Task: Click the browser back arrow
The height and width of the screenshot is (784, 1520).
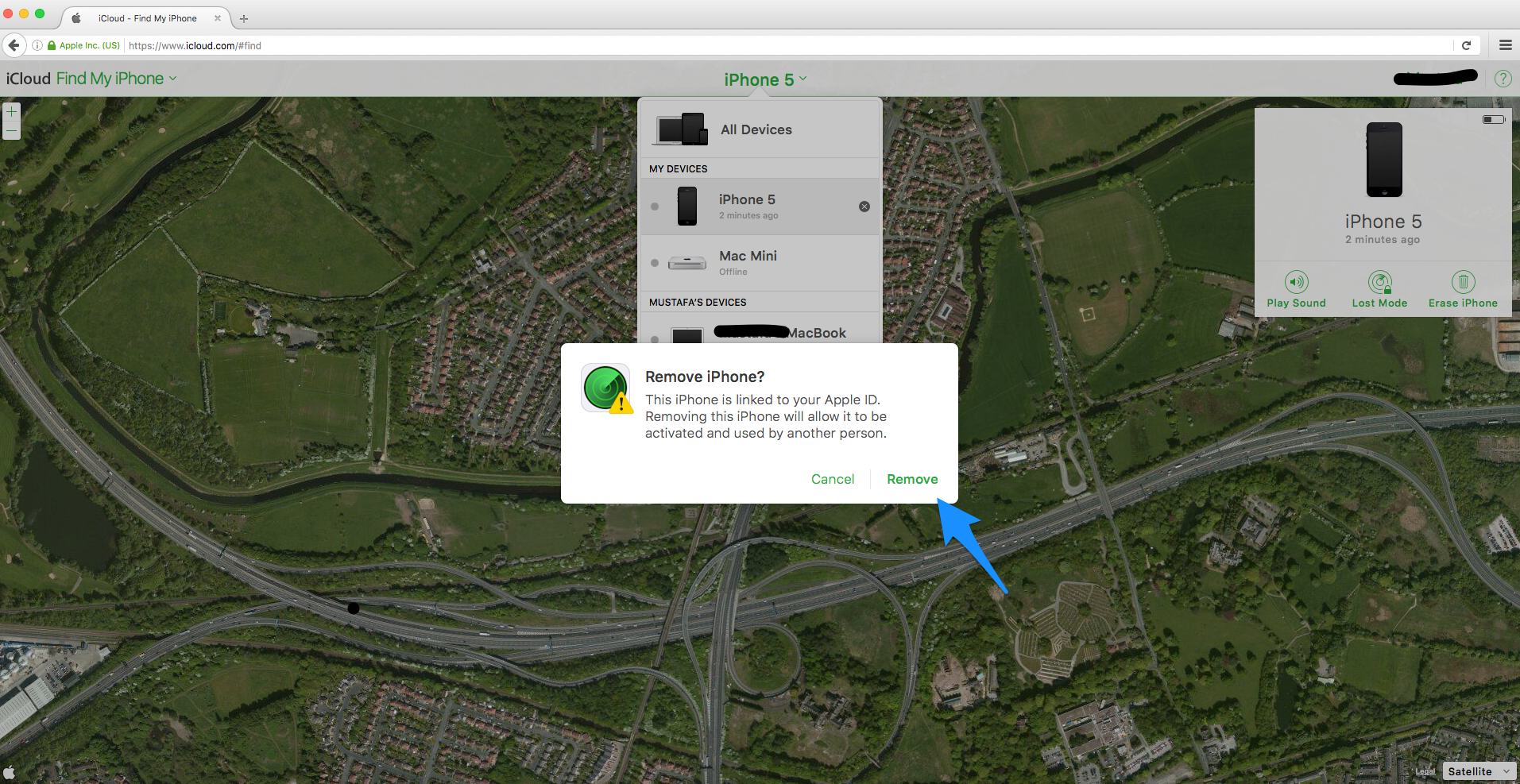Action: click(14, 45)
